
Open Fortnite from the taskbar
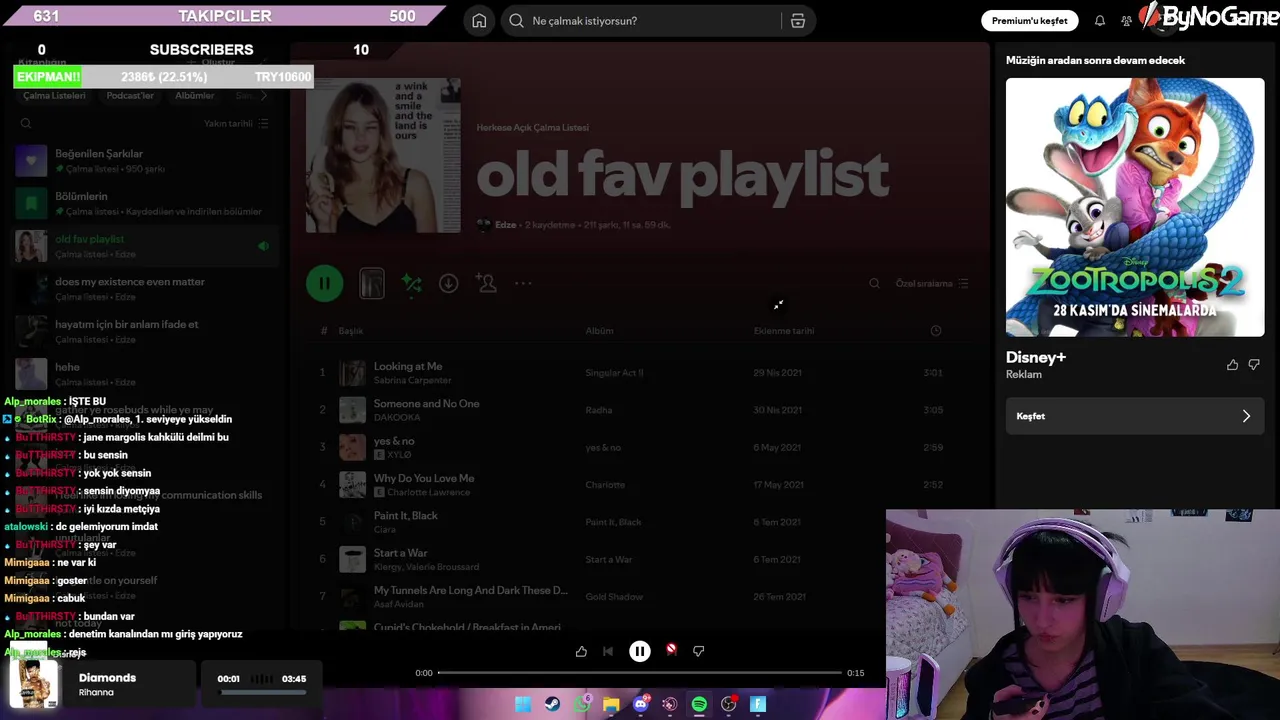(758, 704)
